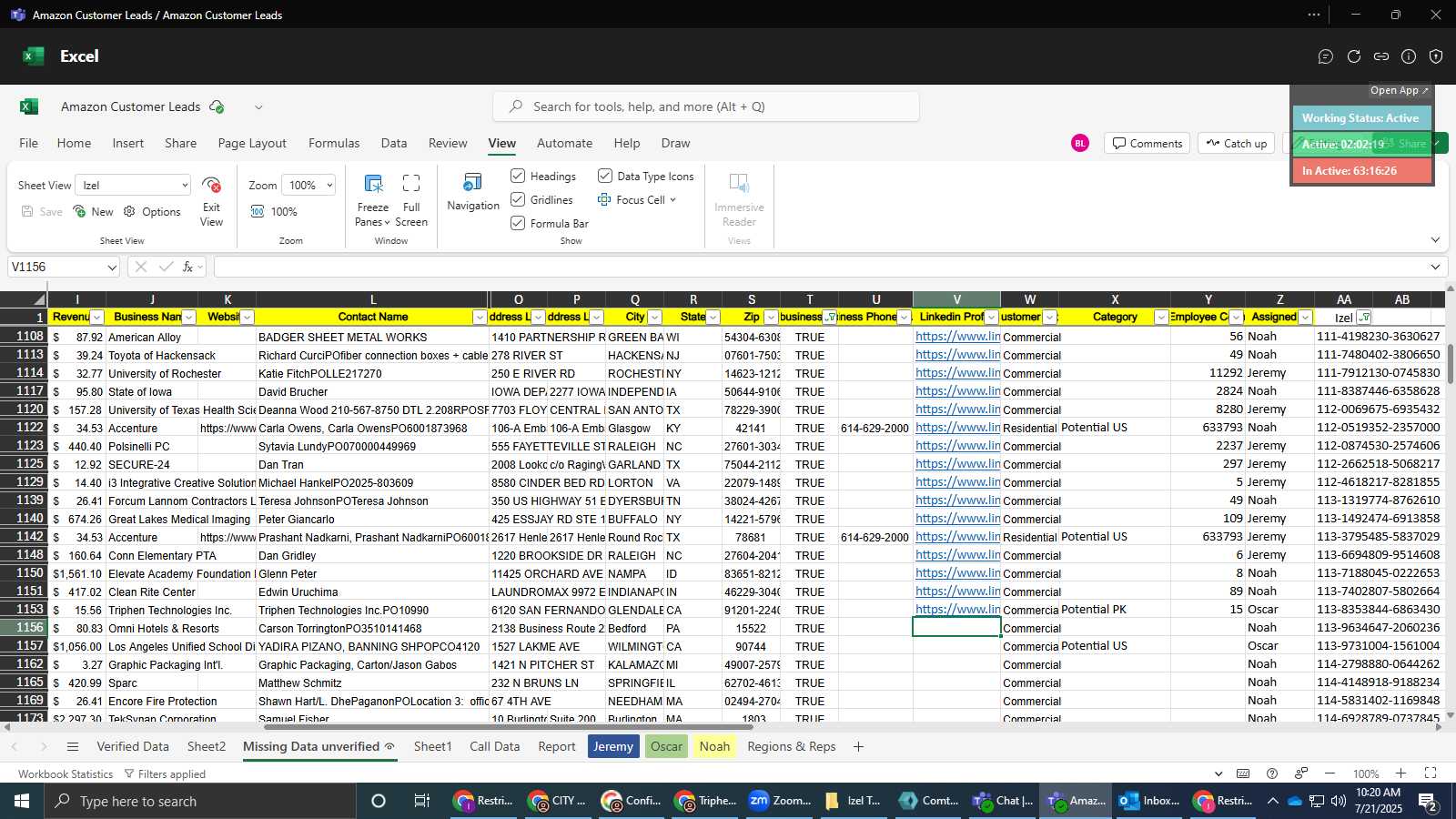
Task: Open the LinkedIn link in row 1108
Action: 957,336
